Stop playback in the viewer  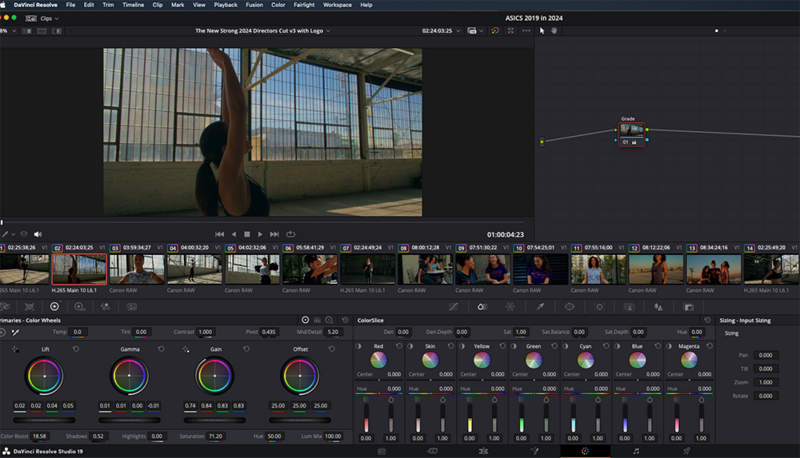click(247, 234)
